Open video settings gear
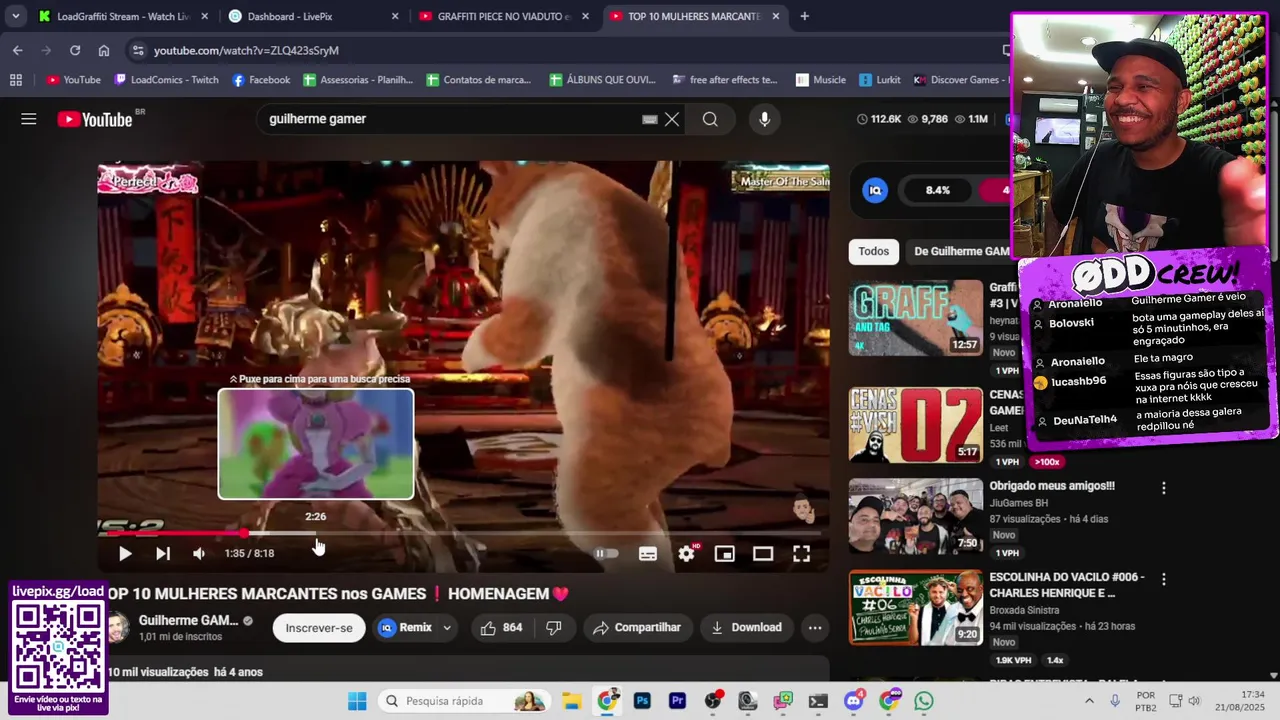The image size is (1280, 720). click(x=687, y=553)
